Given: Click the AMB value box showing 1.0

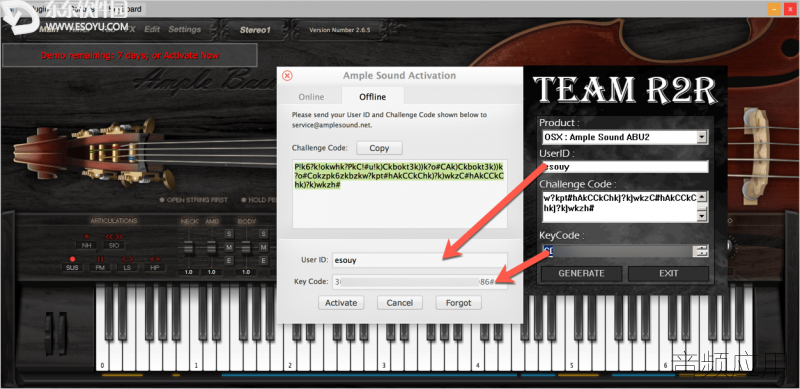Looking at the screenshot, I should pos(211,272).
